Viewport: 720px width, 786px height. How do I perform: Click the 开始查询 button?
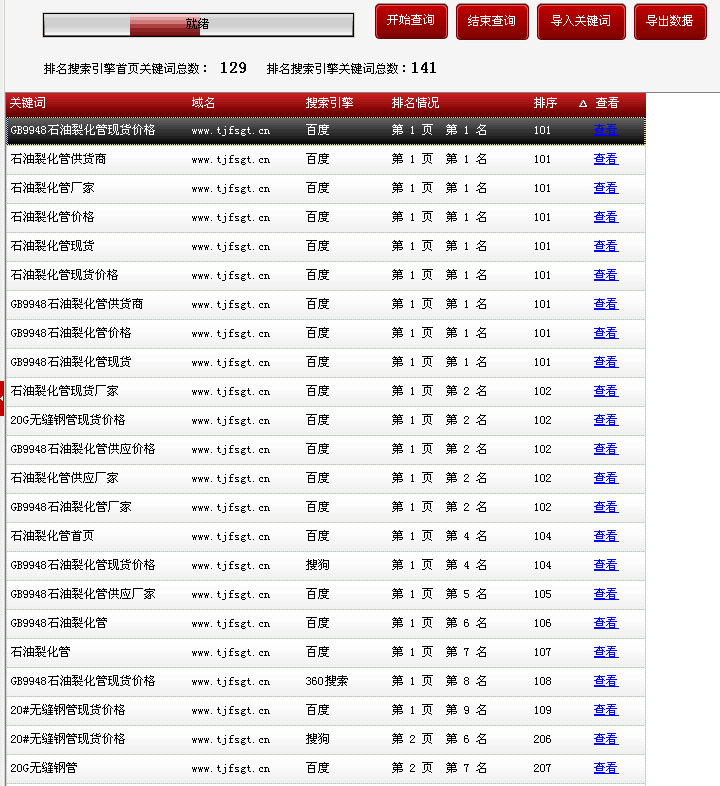tap(411, 21)
